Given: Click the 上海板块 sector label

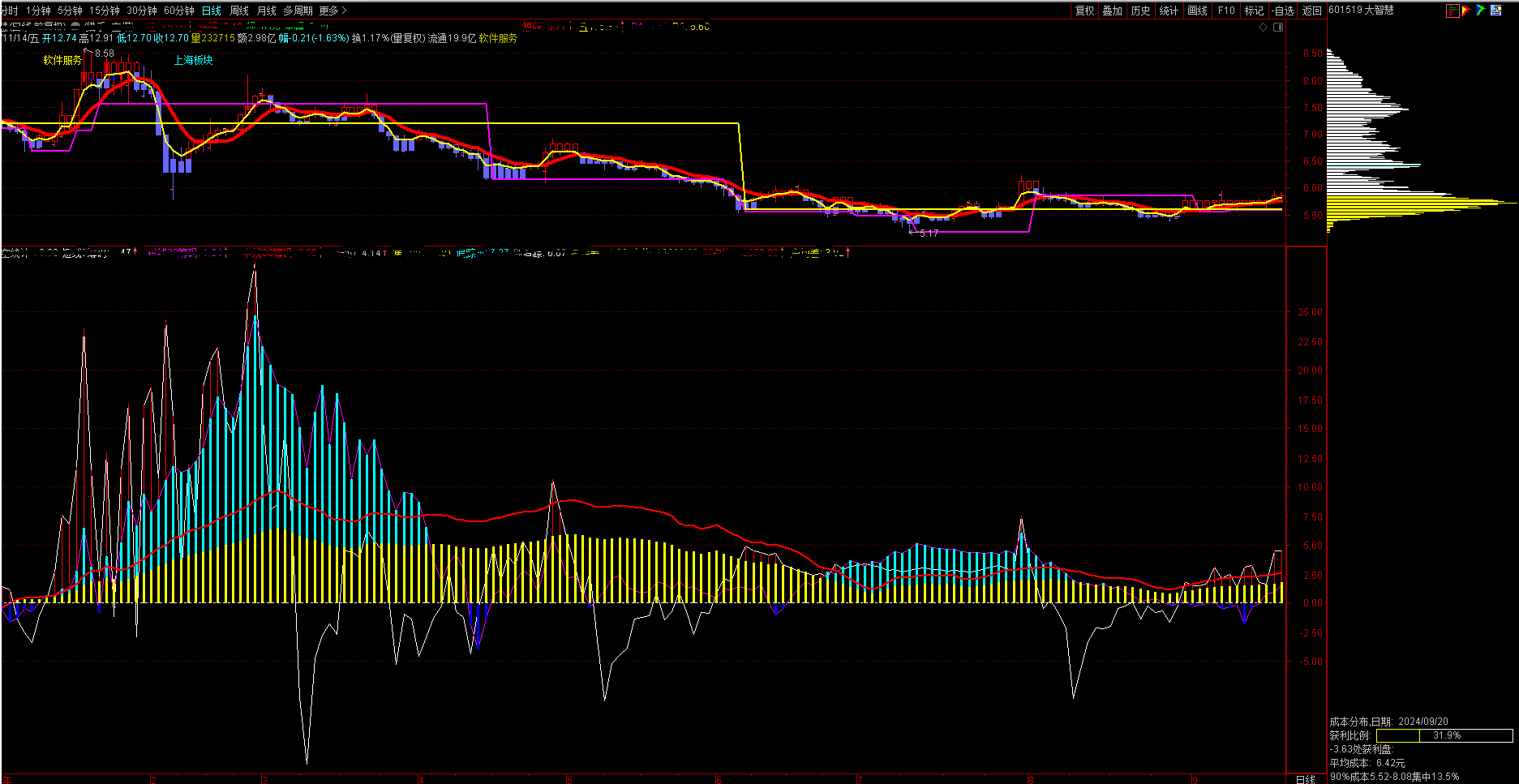Looking at the screenshot, I should point(193,60).
